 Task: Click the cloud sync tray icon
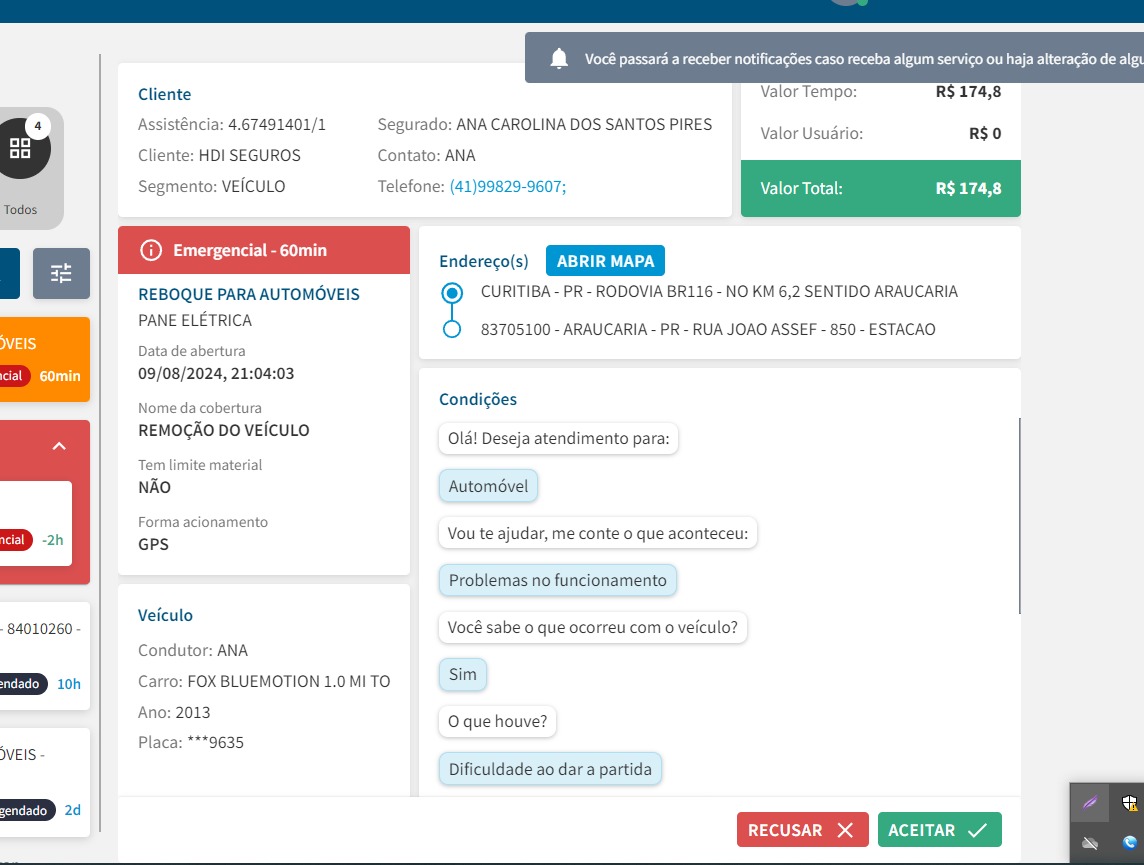click(1090, 843)
